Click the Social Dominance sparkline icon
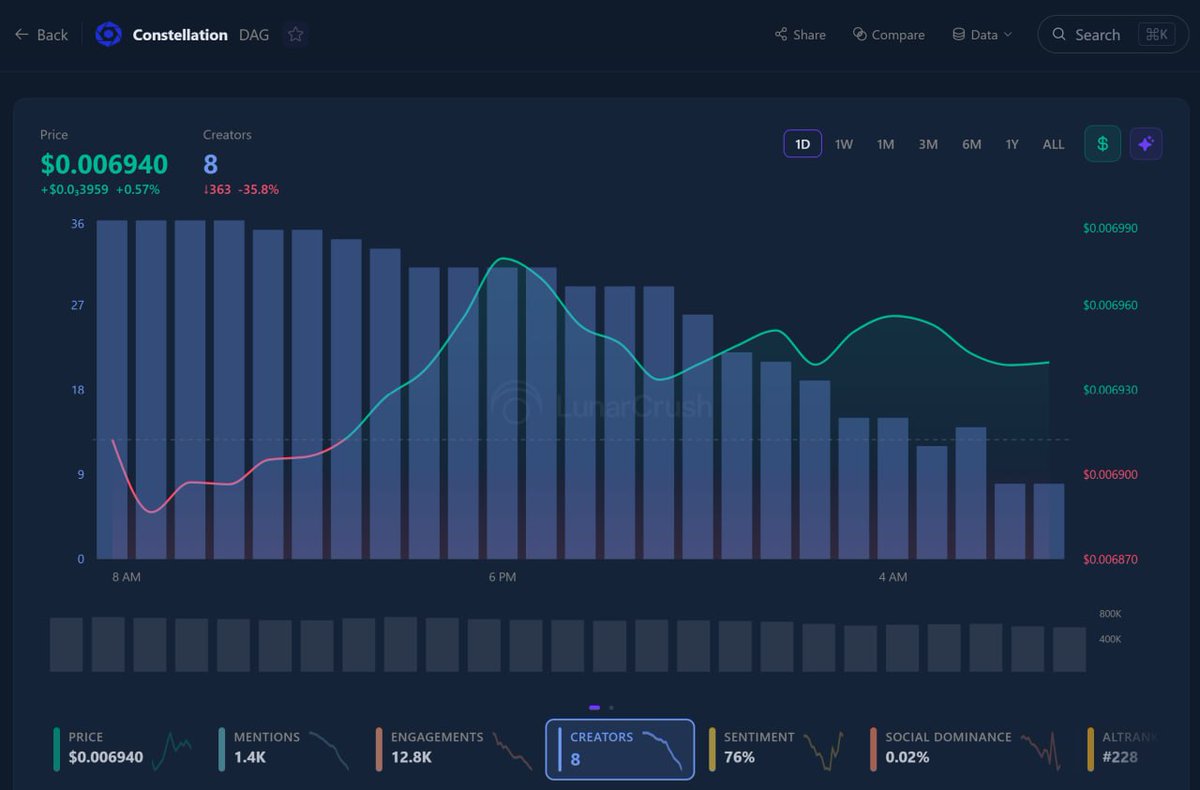 [x=1039, y=751]
